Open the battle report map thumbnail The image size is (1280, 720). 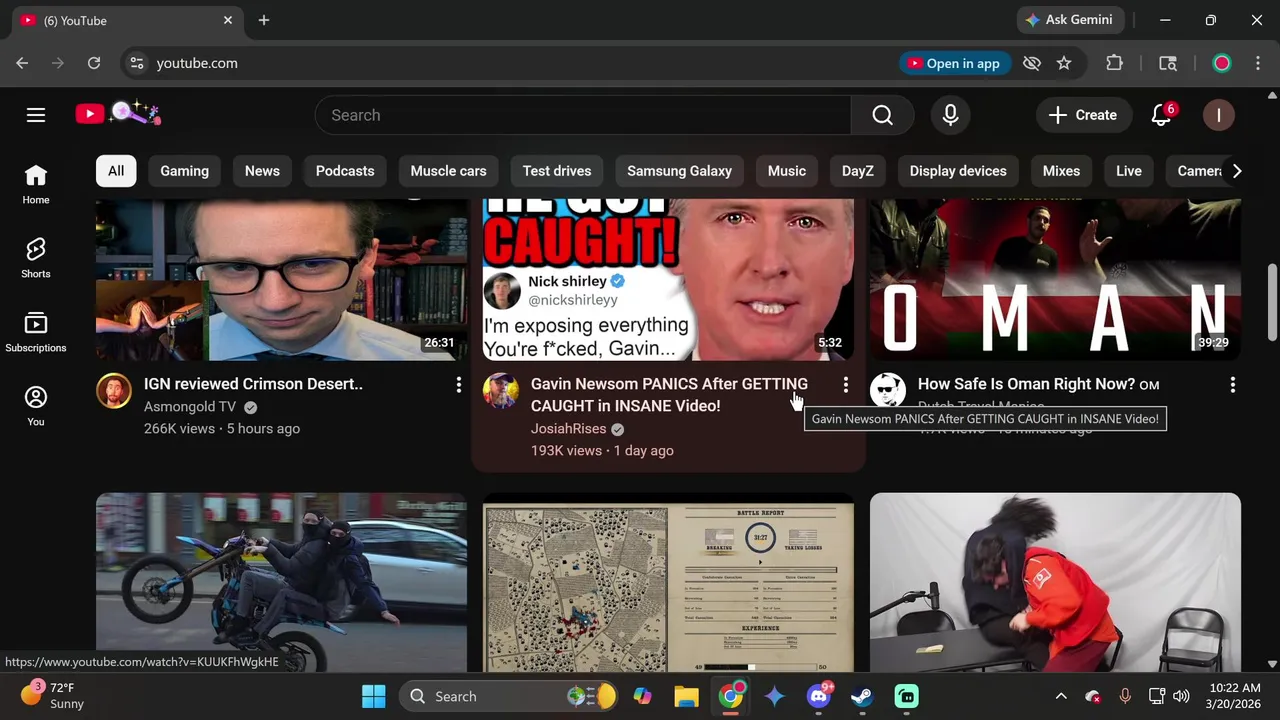click(668, 582)
